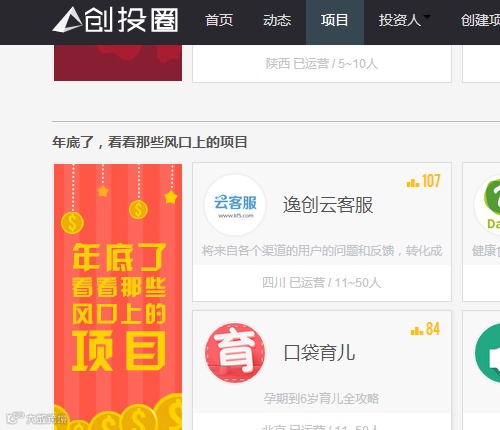Open the 口袋育儿 project title link

tap(319, 353)
